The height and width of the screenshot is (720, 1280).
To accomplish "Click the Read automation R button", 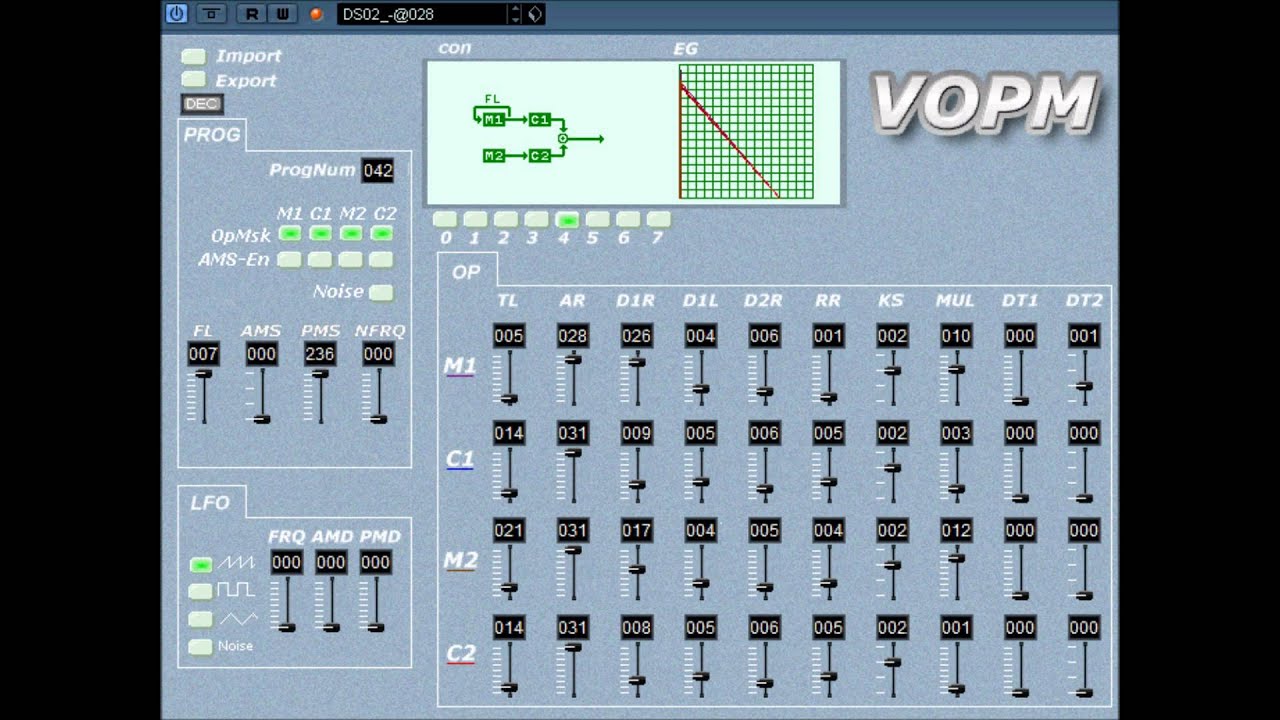I will coord(252,13).
